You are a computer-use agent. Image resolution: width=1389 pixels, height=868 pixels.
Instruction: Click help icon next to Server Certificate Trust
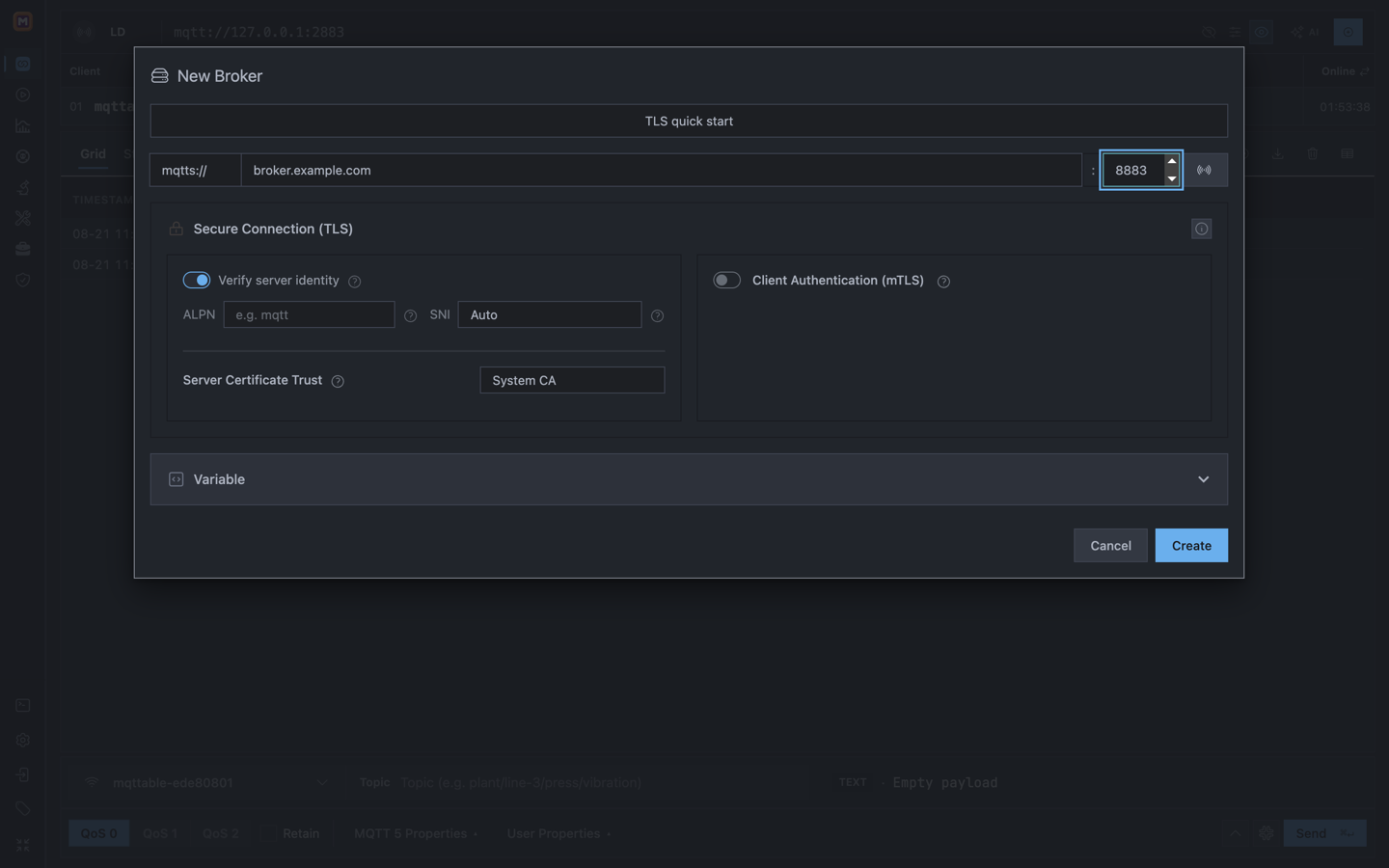coord(338,381)
